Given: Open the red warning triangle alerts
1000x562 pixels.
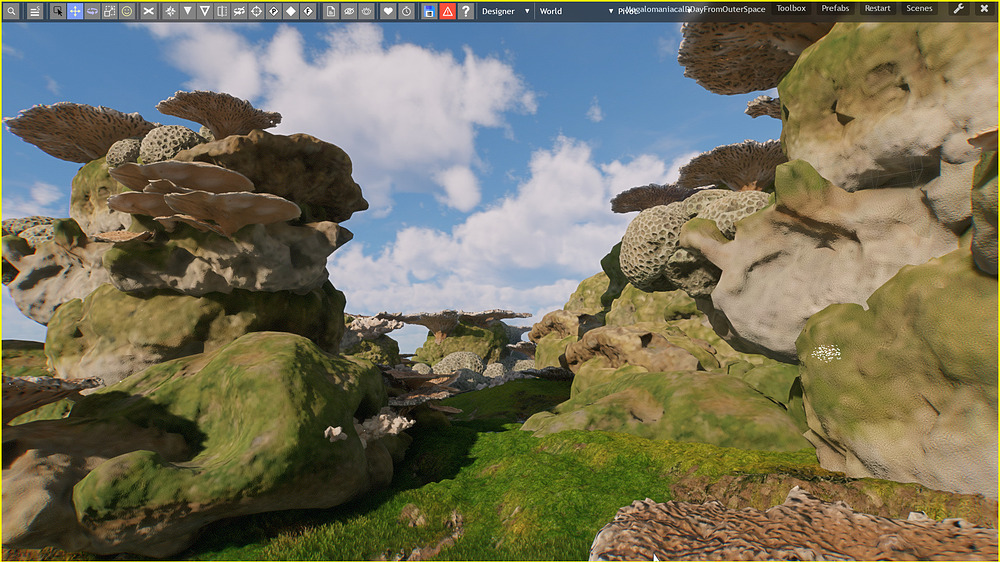Looking at the screenshot, I should (447, 11).
